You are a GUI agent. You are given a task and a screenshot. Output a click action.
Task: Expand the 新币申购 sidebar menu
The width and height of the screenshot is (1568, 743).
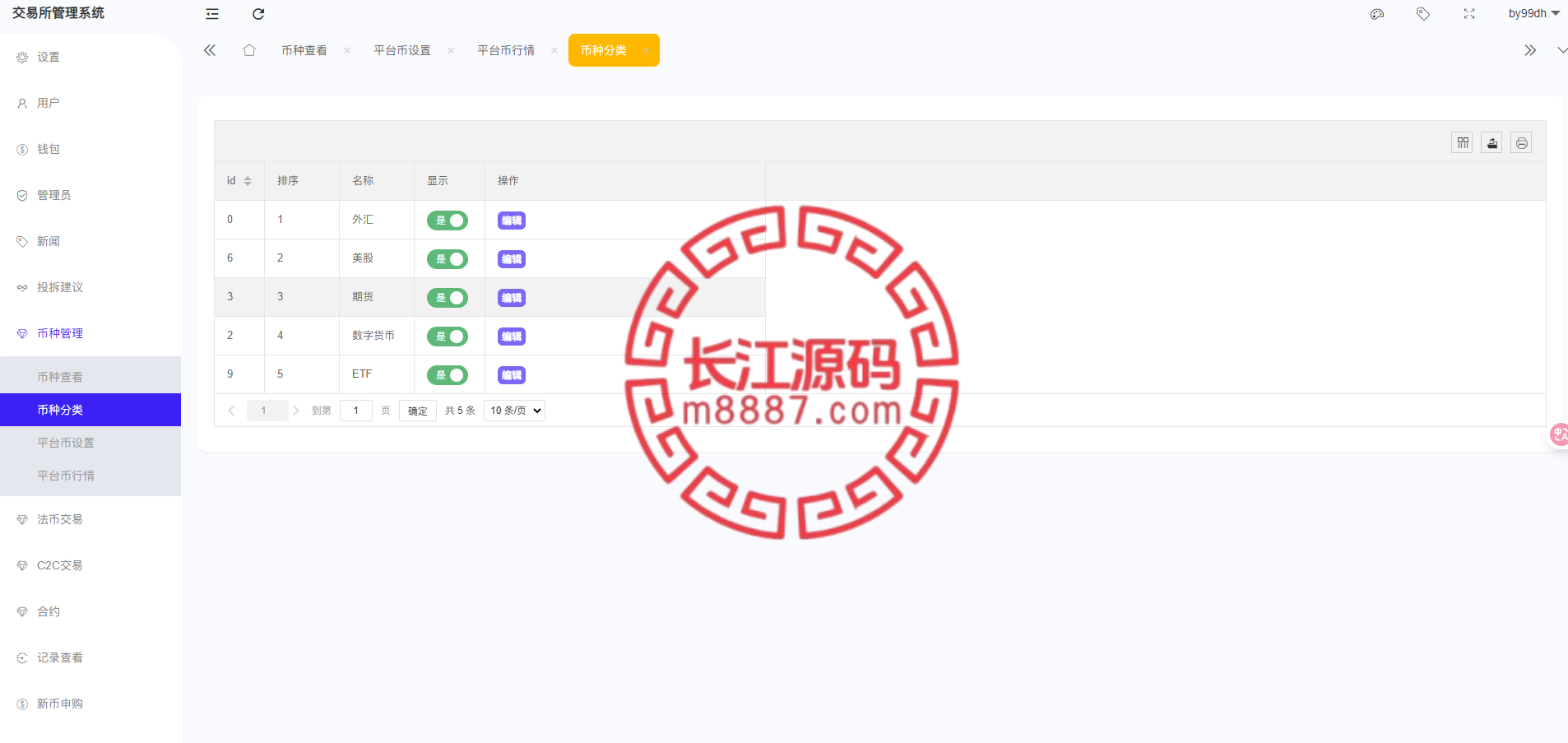point(90,704)
